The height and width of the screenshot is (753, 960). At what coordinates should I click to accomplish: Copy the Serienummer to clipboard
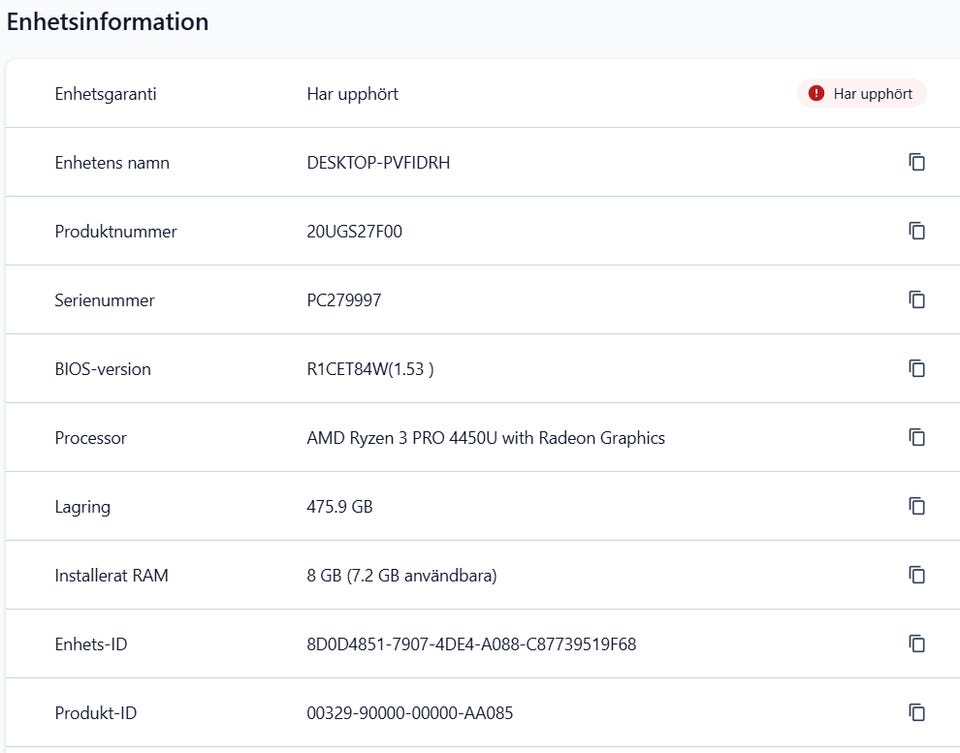pos(916,300)
